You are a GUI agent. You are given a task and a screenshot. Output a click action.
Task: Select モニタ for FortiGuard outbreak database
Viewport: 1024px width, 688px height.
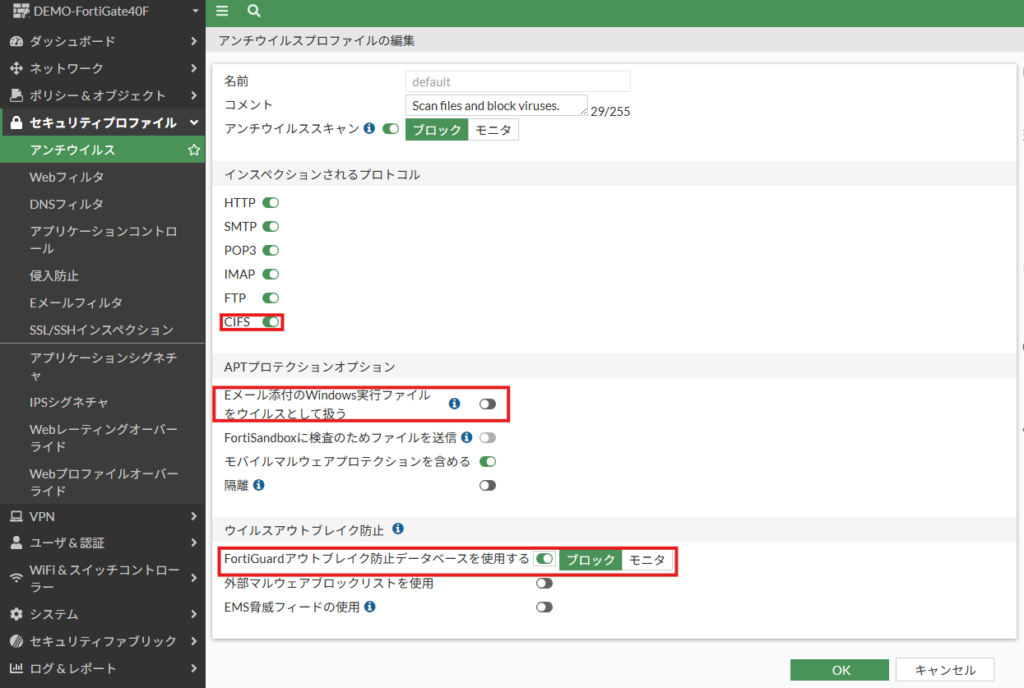647,559
